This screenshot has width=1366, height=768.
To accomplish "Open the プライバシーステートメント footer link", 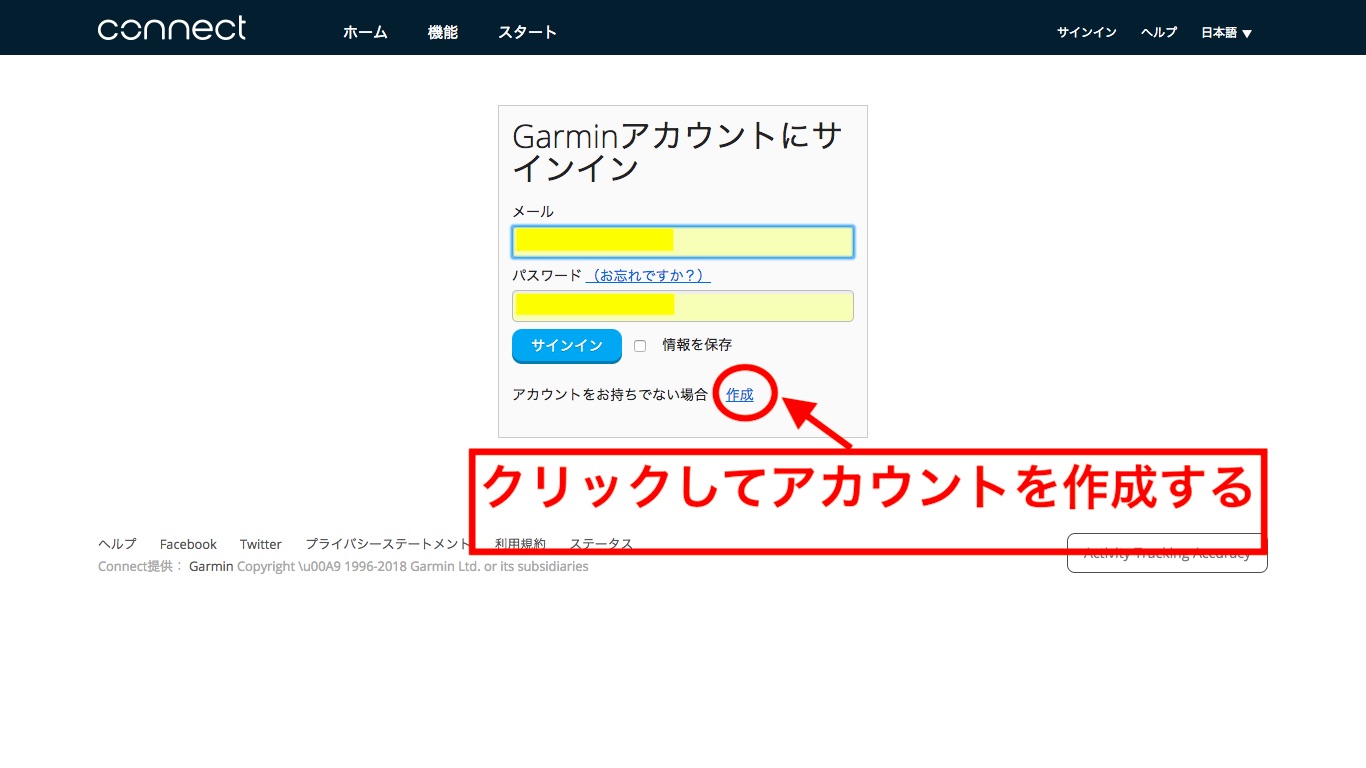I will [388, 544].
